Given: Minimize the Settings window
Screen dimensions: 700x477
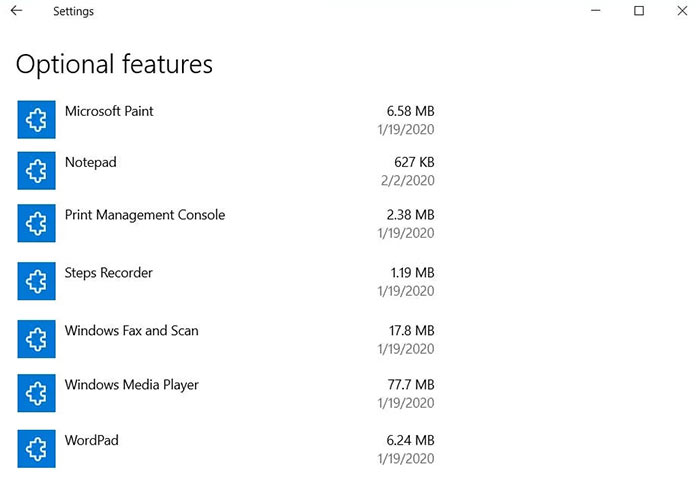Looking at the screenshot, I should [x=596, y=11].
